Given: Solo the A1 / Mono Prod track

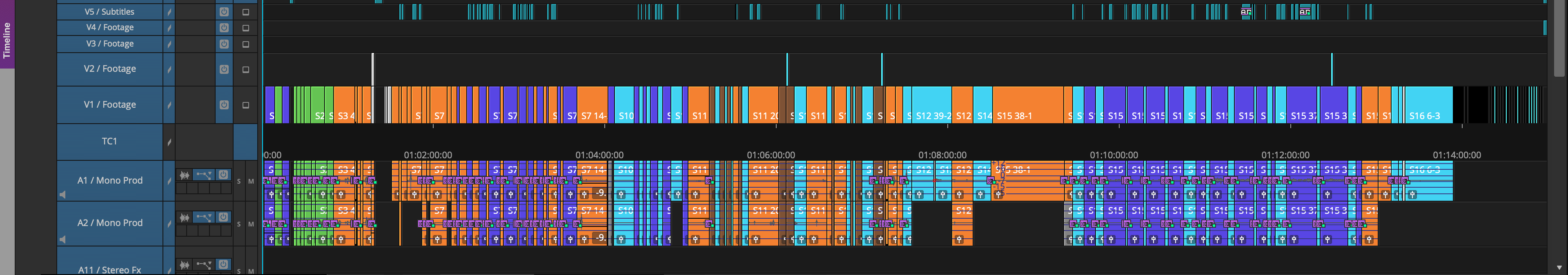Looking at the screenshot, I should tap(238, 181).
